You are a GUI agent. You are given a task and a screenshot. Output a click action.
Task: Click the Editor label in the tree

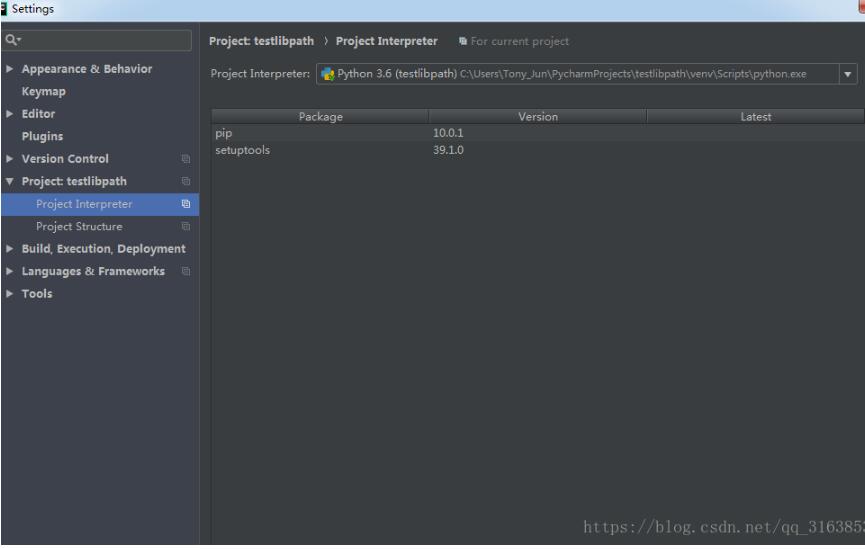tap(38, 114)
